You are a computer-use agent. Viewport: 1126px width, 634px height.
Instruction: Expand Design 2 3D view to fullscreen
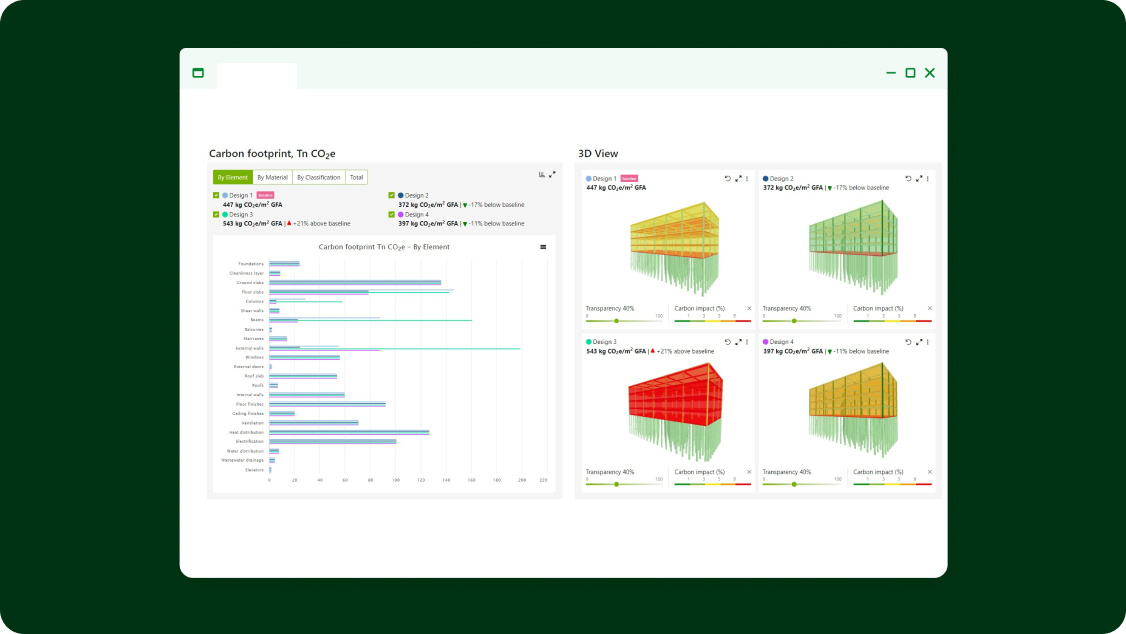coord(916,178)
